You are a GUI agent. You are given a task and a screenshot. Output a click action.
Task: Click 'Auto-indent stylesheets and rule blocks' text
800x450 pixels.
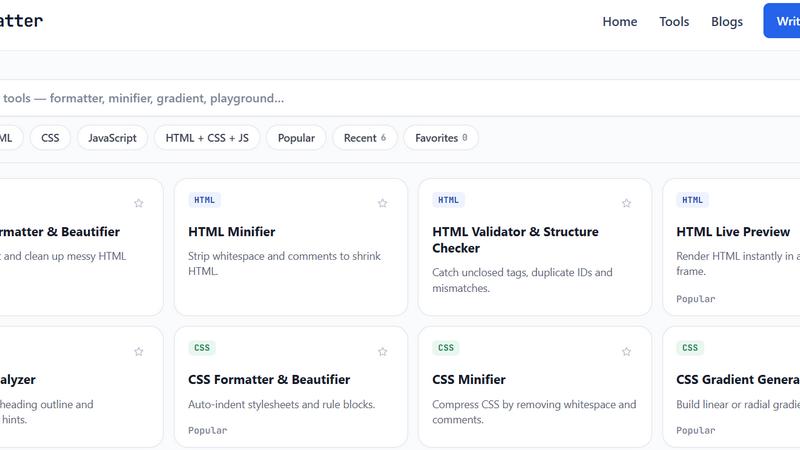tap(281, 405)
